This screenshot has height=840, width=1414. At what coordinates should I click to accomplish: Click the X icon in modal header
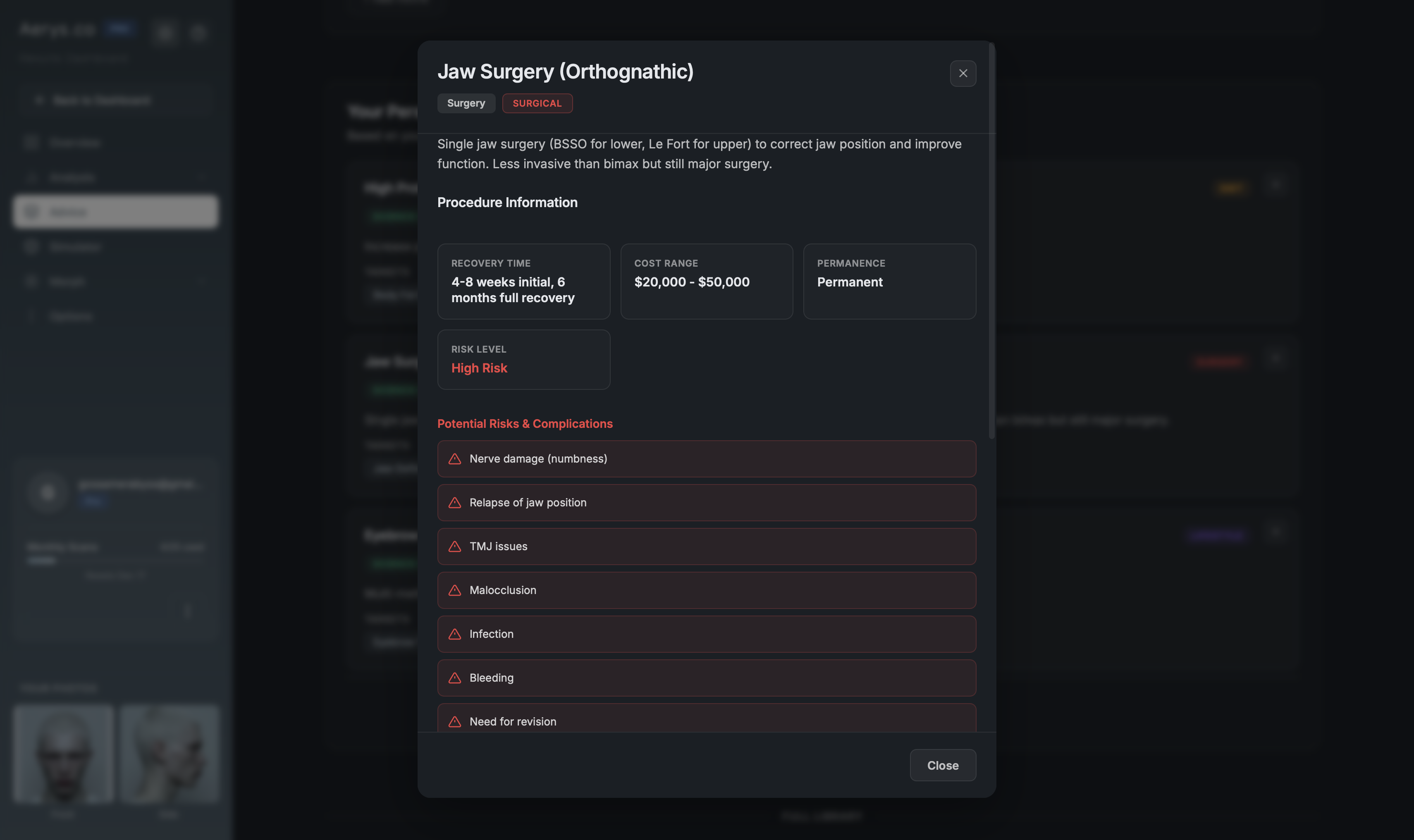coord(962,74)
